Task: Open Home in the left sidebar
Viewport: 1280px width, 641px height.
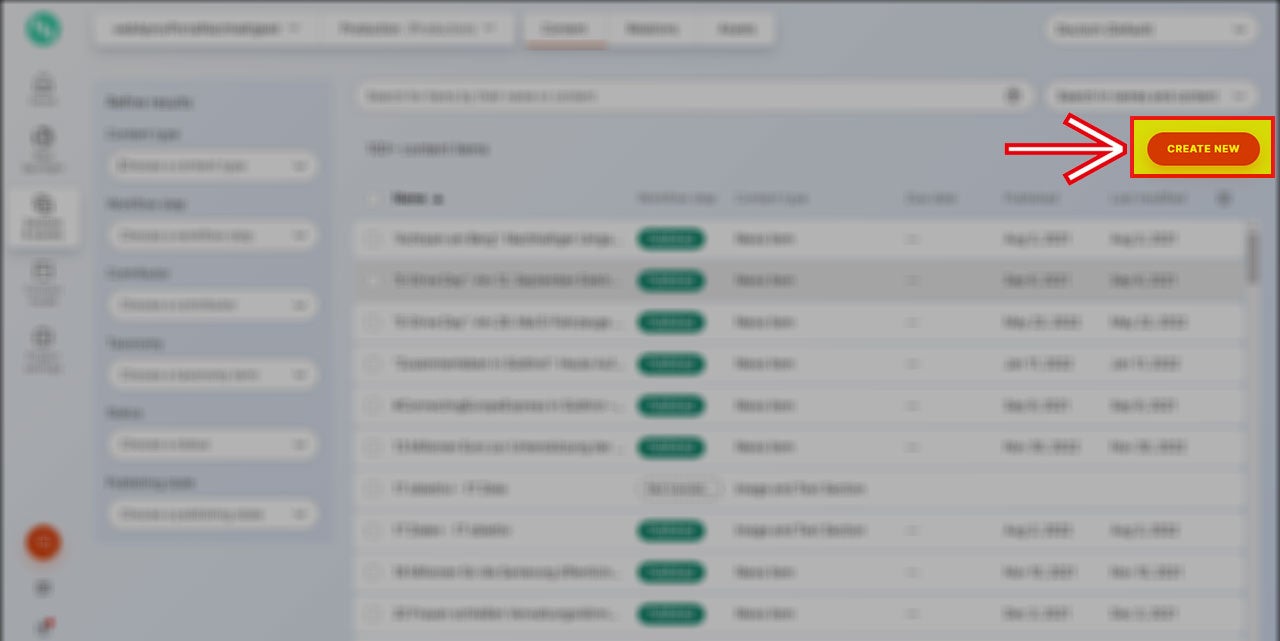Action: 44,89
